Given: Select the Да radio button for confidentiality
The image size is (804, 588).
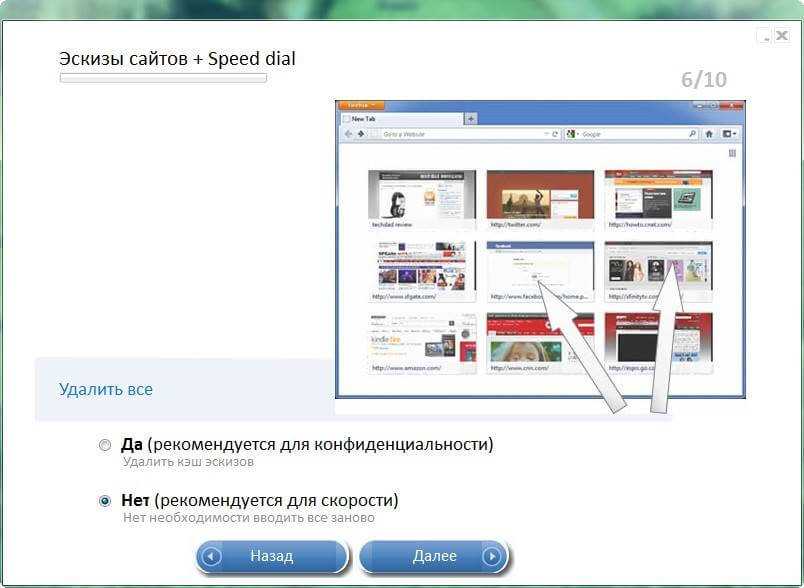Looking at the screenshot, I should 105,445.
